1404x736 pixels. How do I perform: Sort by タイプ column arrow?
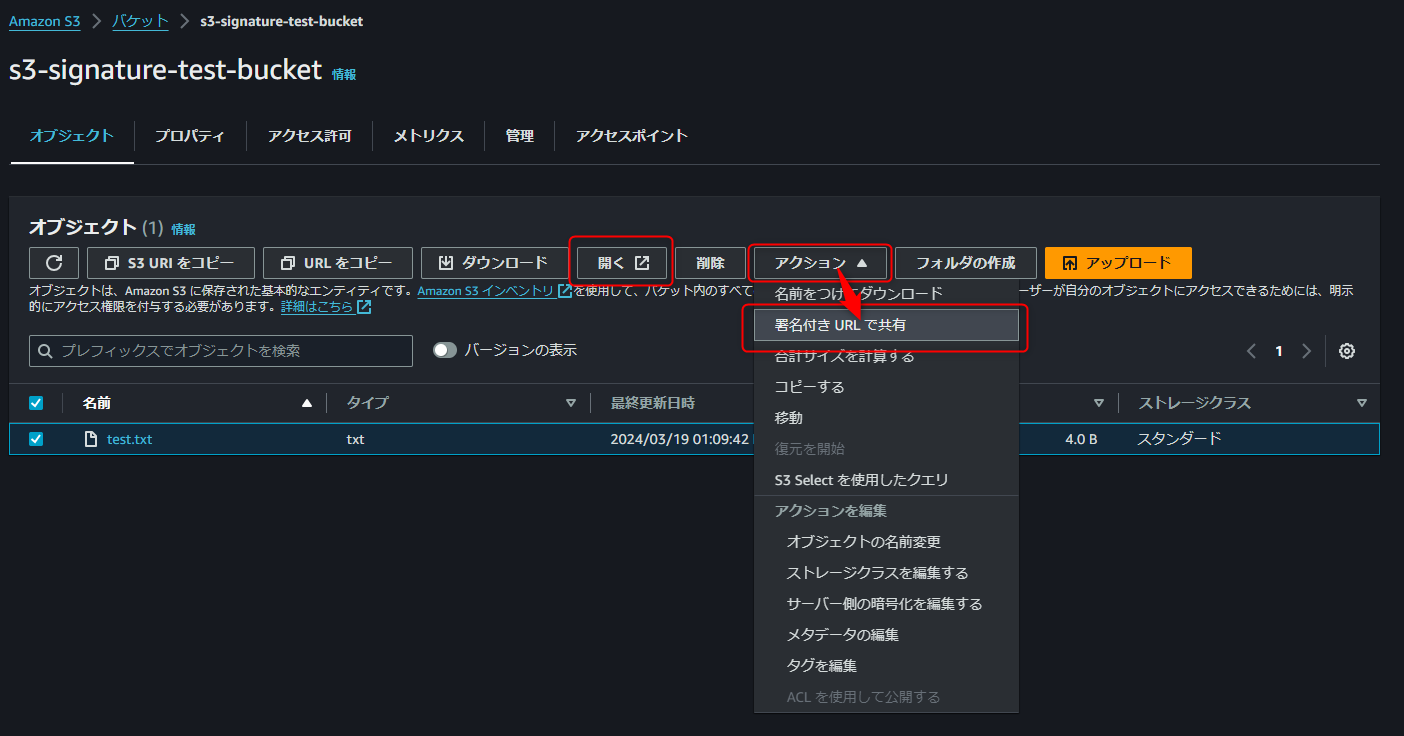(x=571, y=403)
